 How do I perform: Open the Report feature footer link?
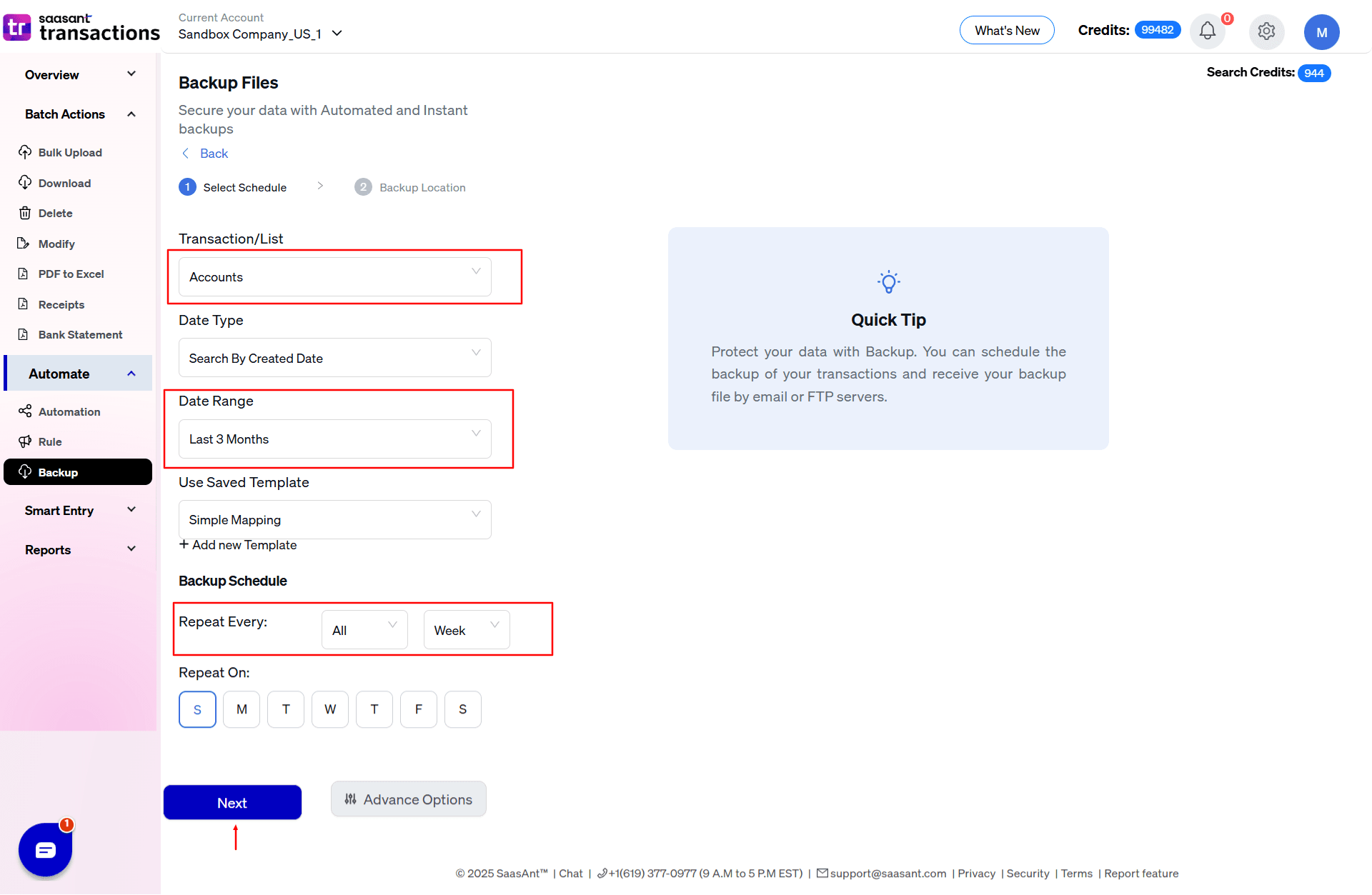(1141, 873)
